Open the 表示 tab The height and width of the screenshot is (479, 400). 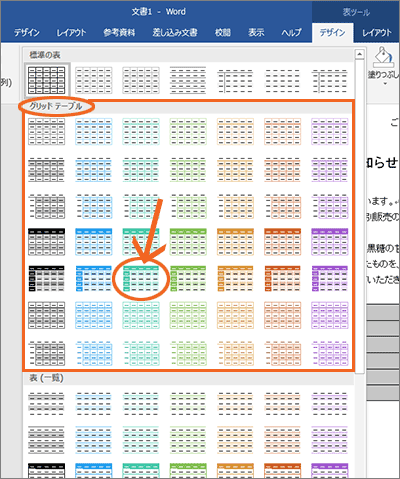click(x=256, y=33)
